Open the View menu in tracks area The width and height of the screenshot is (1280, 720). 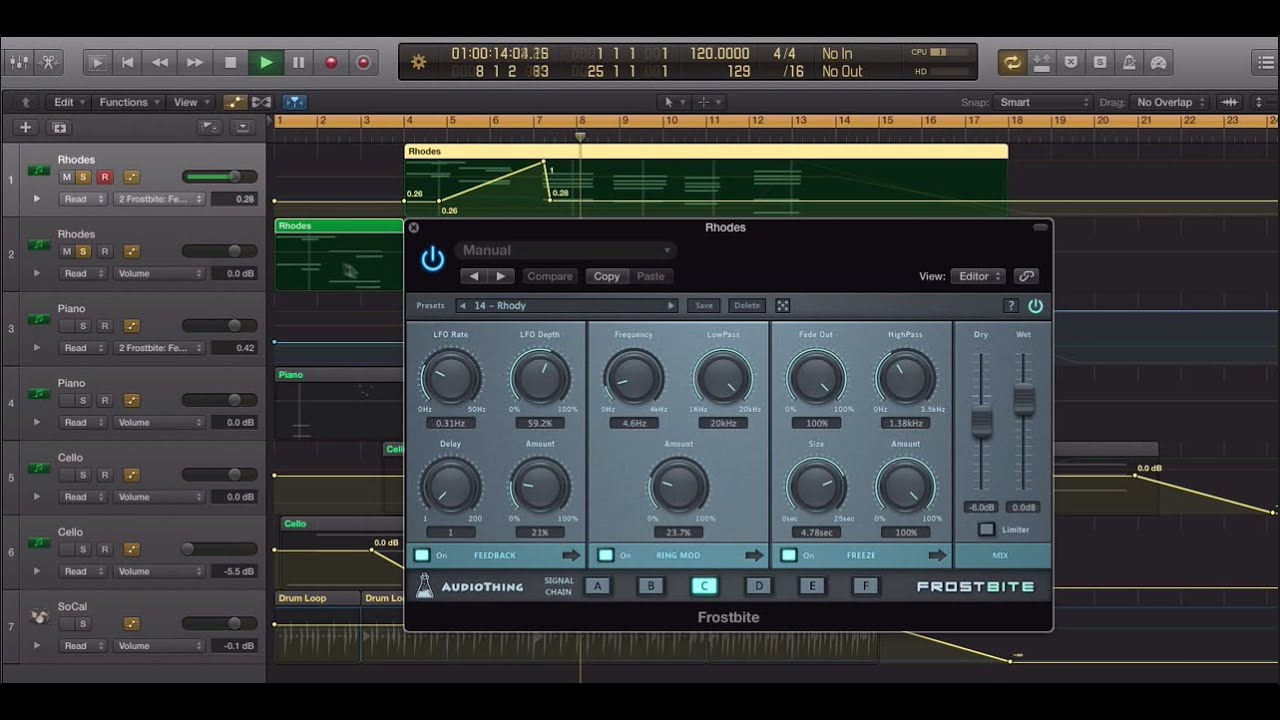click(191, 102)
